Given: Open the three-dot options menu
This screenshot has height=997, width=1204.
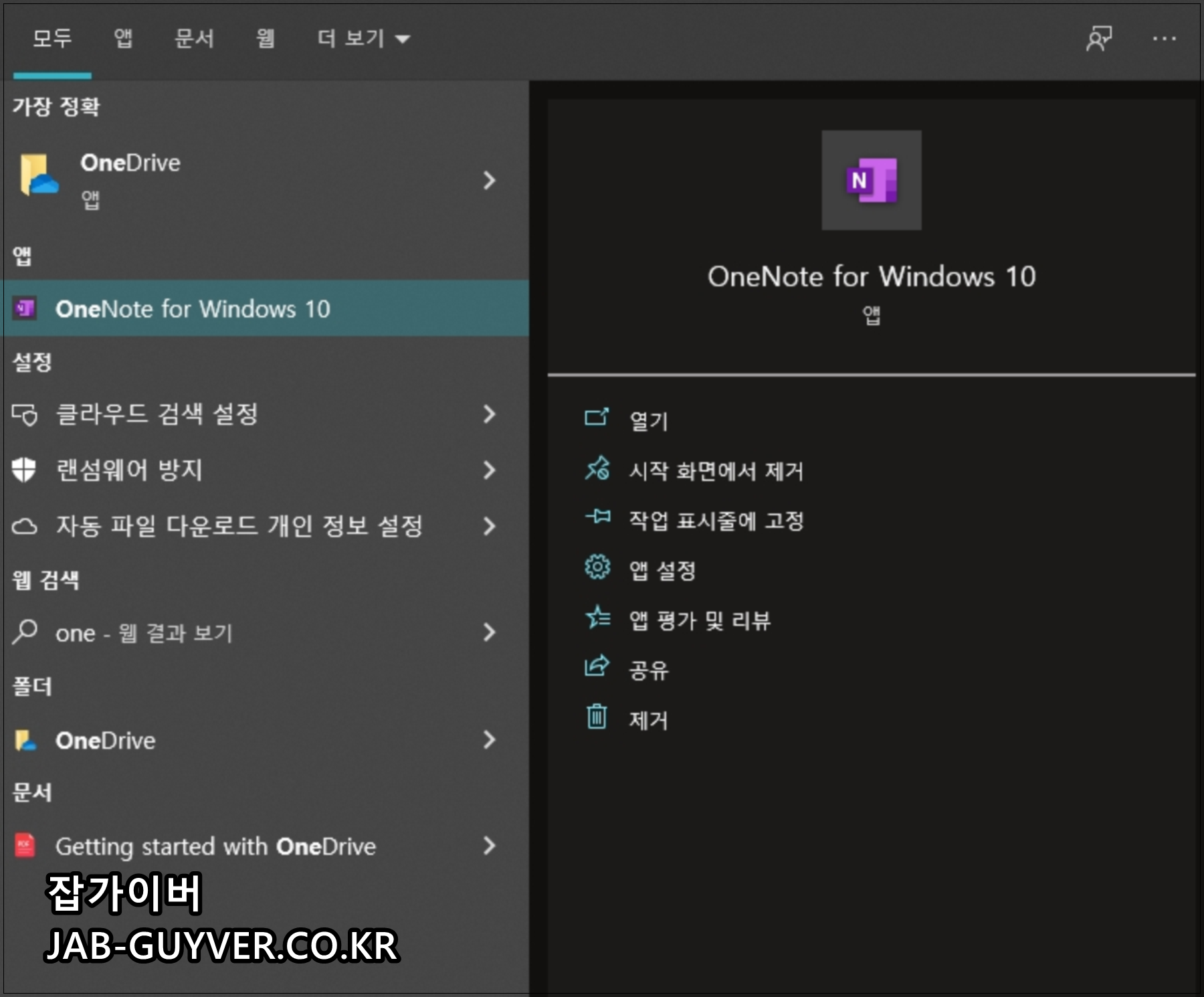Looking at the screenshot, I should point(1164,39).
